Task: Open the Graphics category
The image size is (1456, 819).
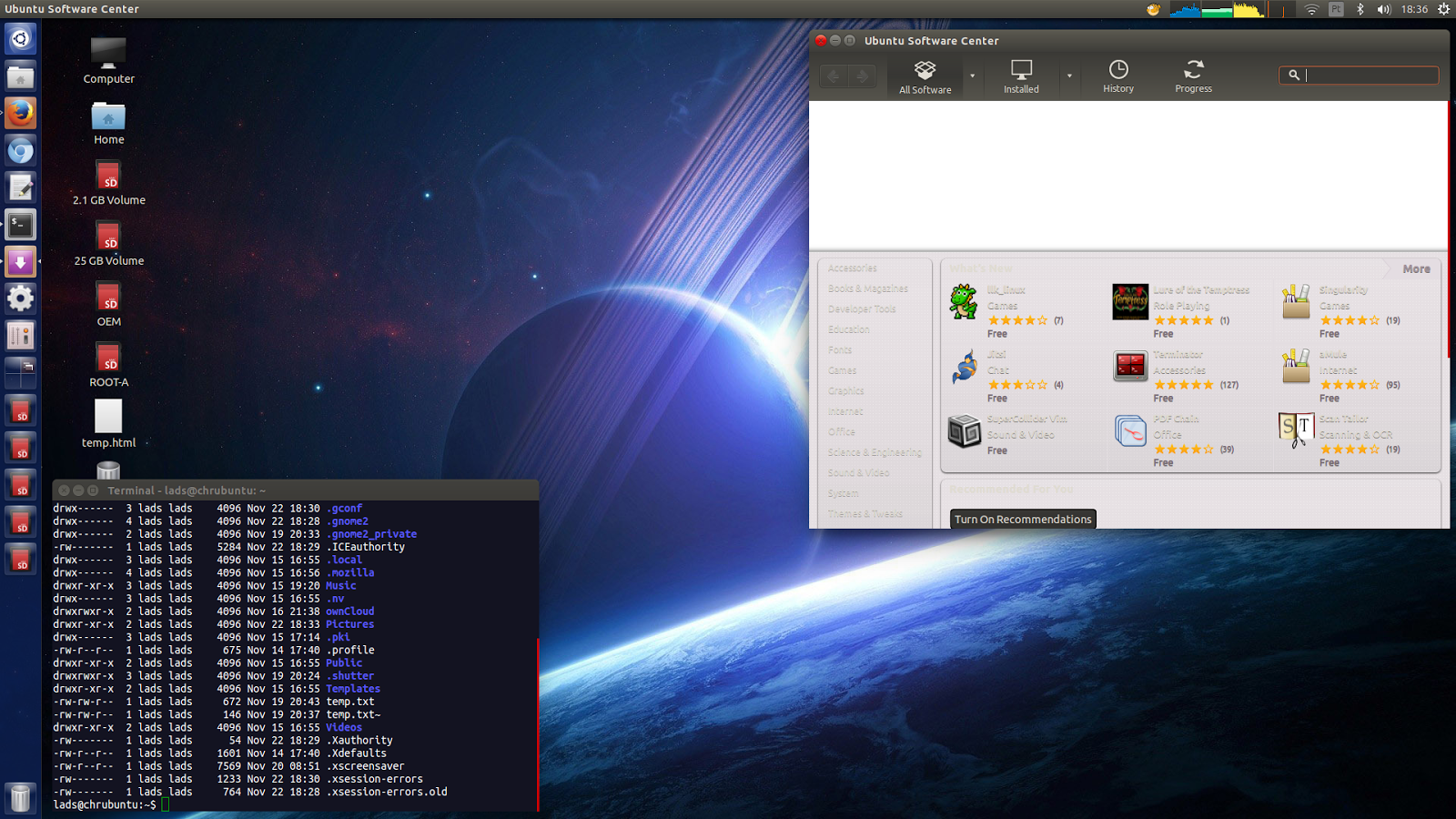Action: pos(846,391)
